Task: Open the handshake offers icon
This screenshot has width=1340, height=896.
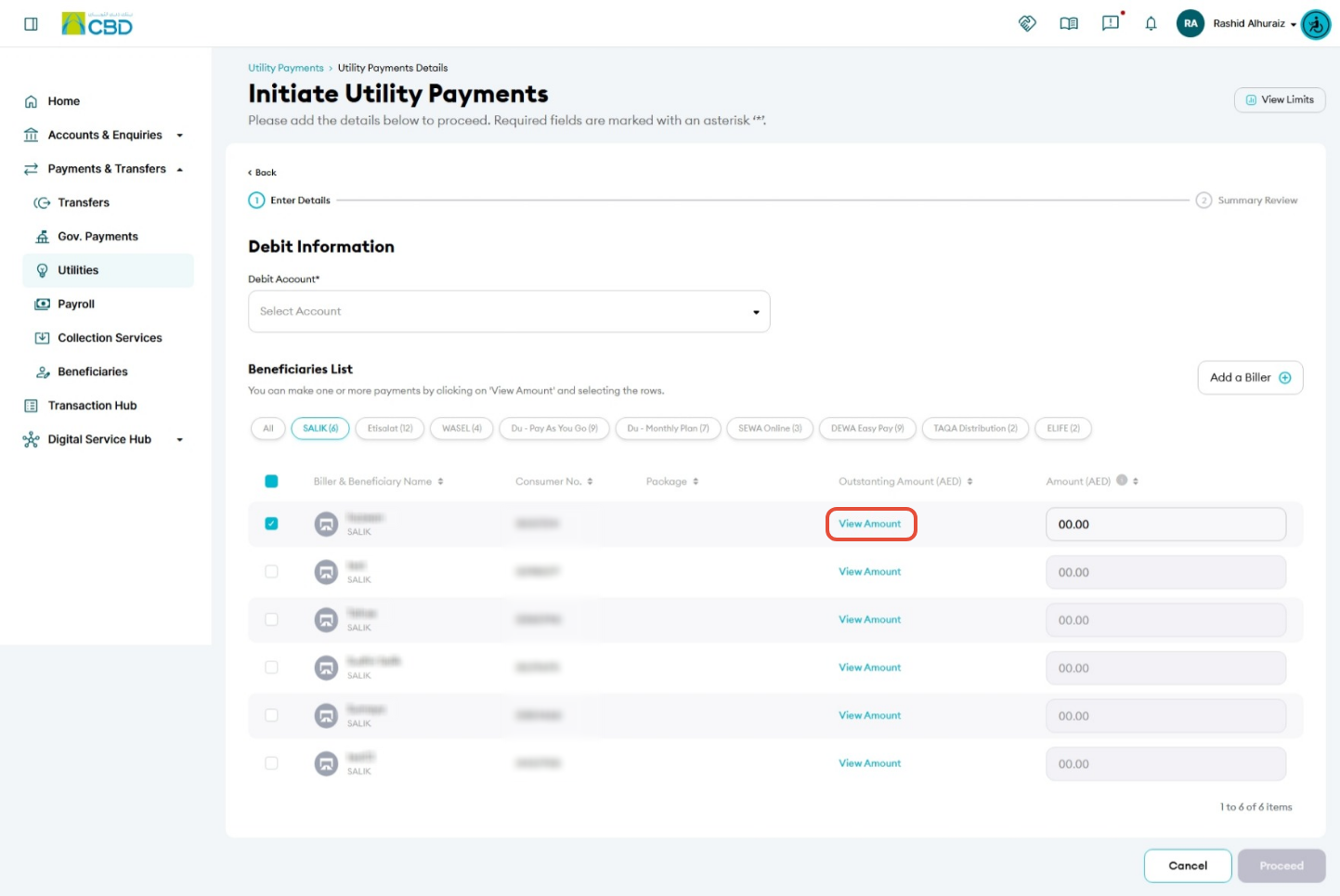Action: 1027,23
